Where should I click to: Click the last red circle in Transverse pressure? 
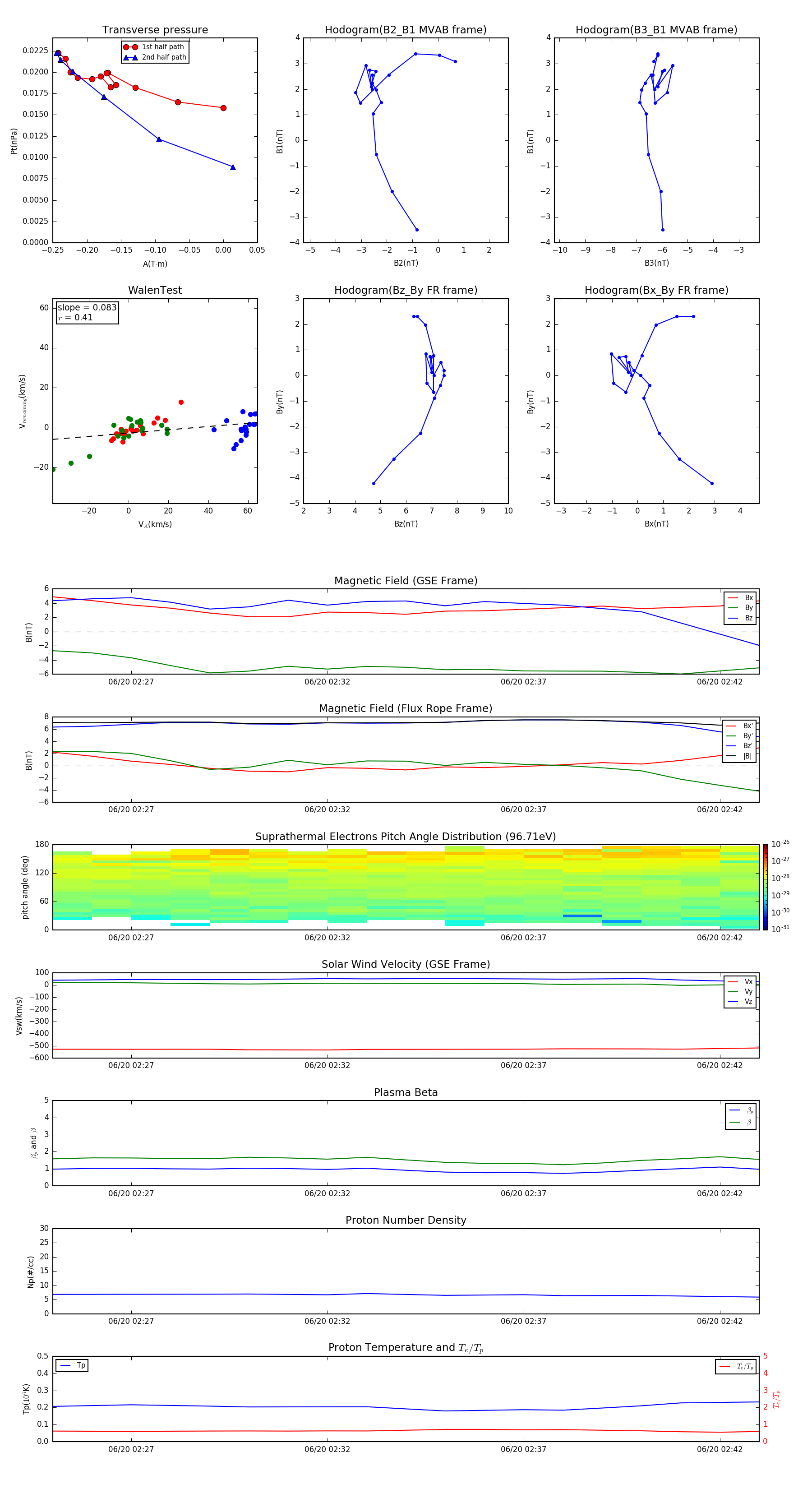pos(224,108)
